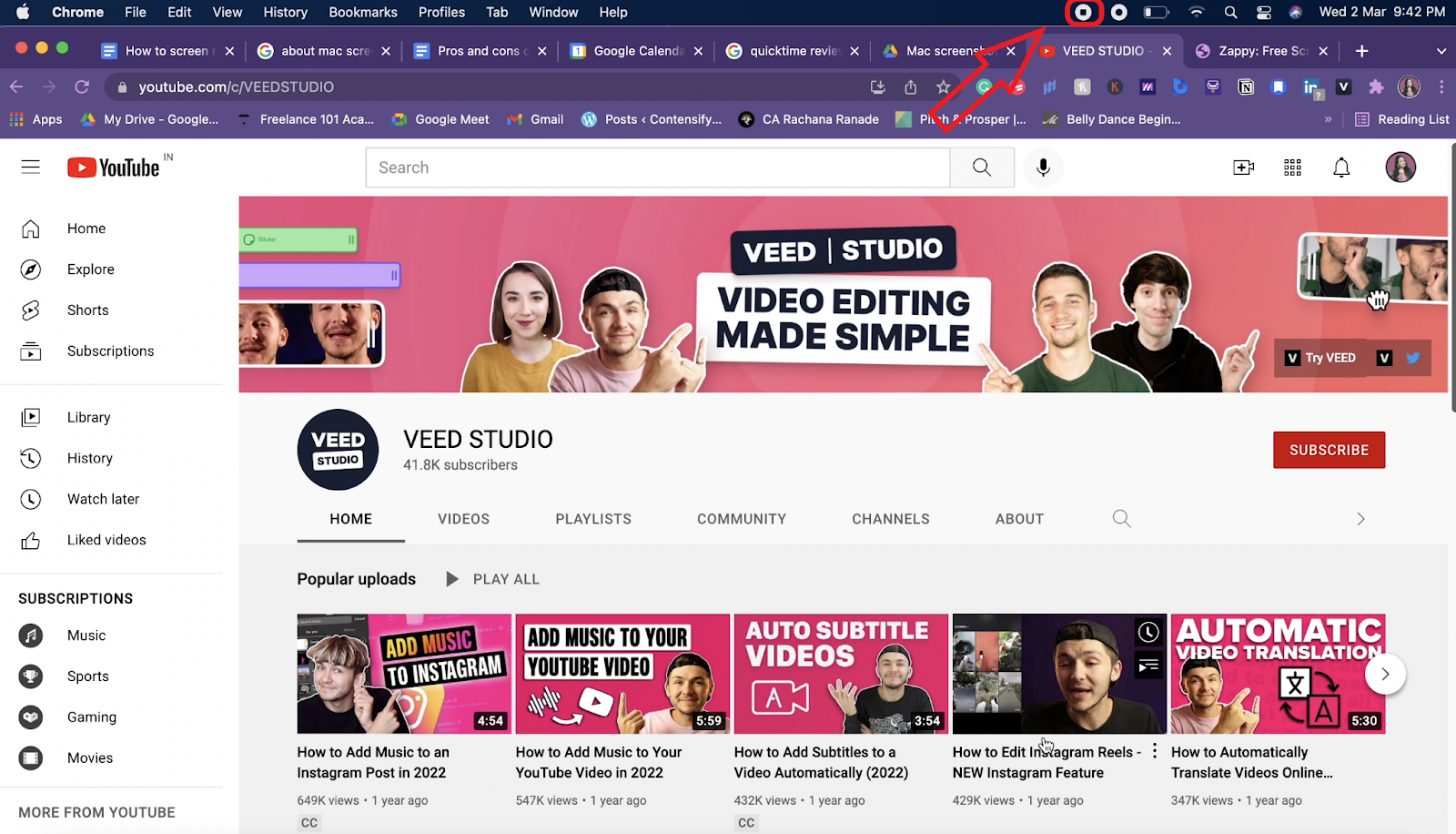Open the Chrome extensions puzzle icon
The width and height of the screenshot is (1456, 834).
pyautogui.click(x=1376, y=87)
